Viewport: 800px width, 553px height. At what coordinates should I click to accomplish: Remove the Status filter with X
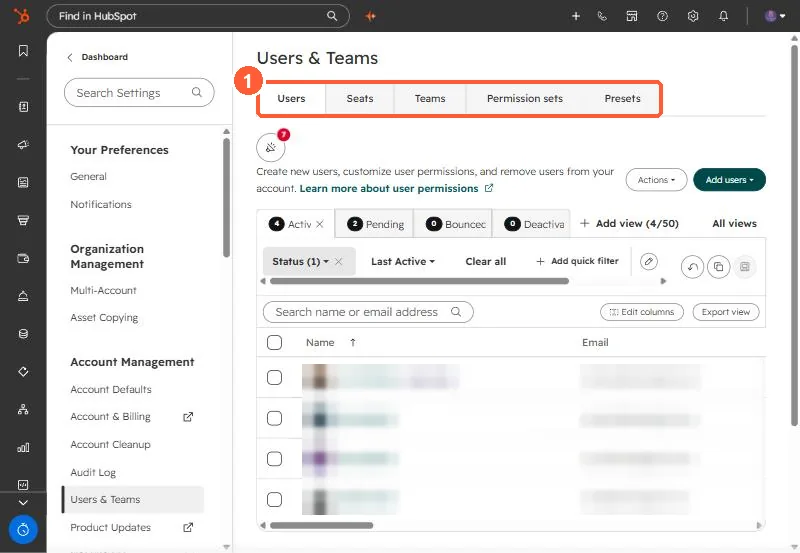coord(339,262)
